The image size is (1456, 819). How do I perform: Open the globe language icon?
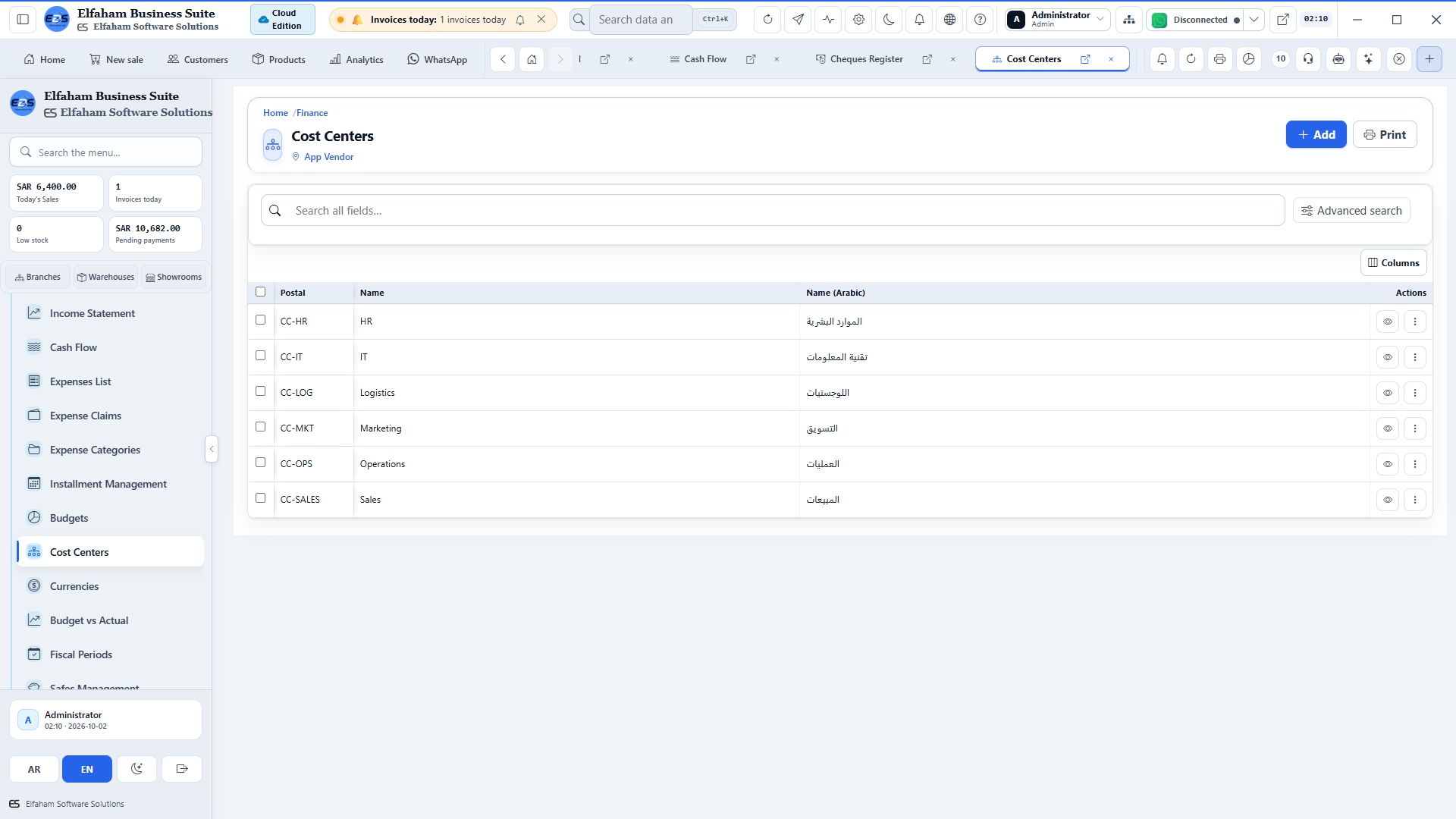pos(949,20)
